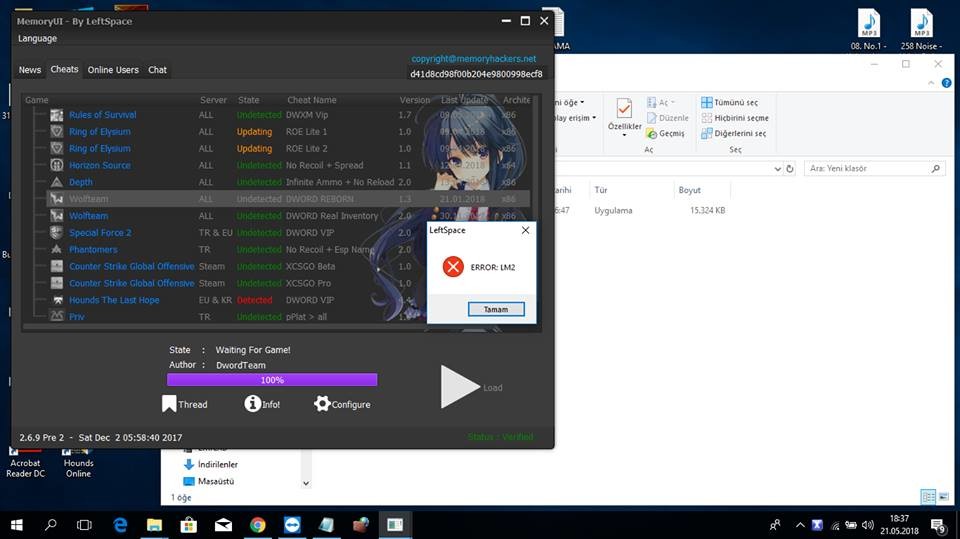Open the Online Users tab
960x539 pixels.
(113, 70)
